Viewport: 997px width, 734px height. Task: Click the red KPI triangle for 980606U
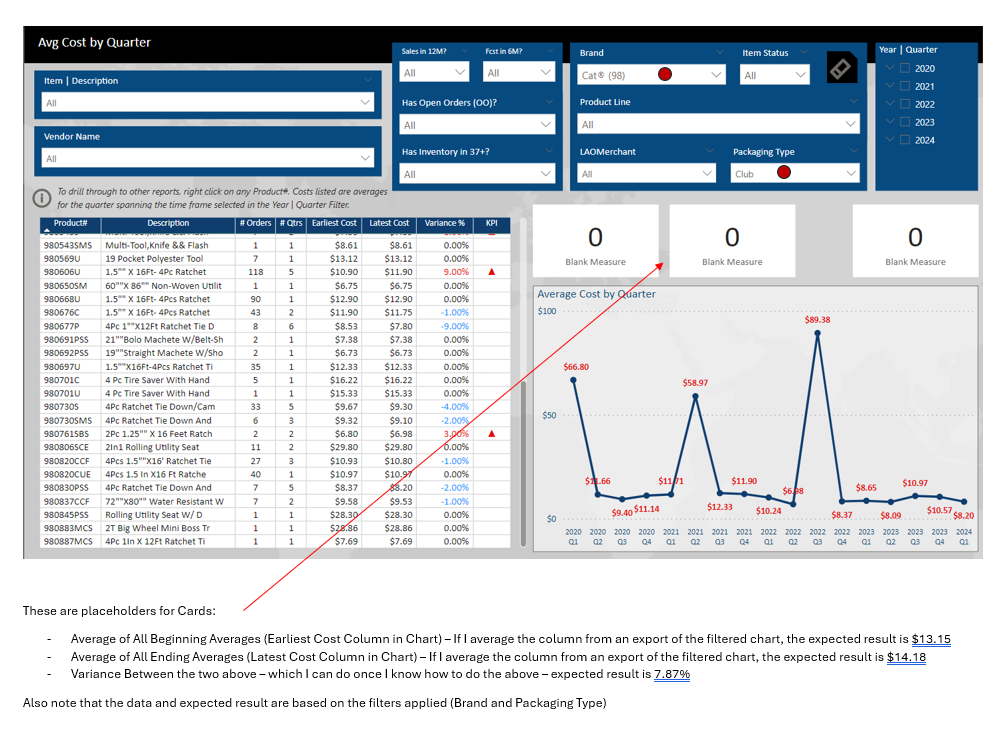[x=492, y=272]
